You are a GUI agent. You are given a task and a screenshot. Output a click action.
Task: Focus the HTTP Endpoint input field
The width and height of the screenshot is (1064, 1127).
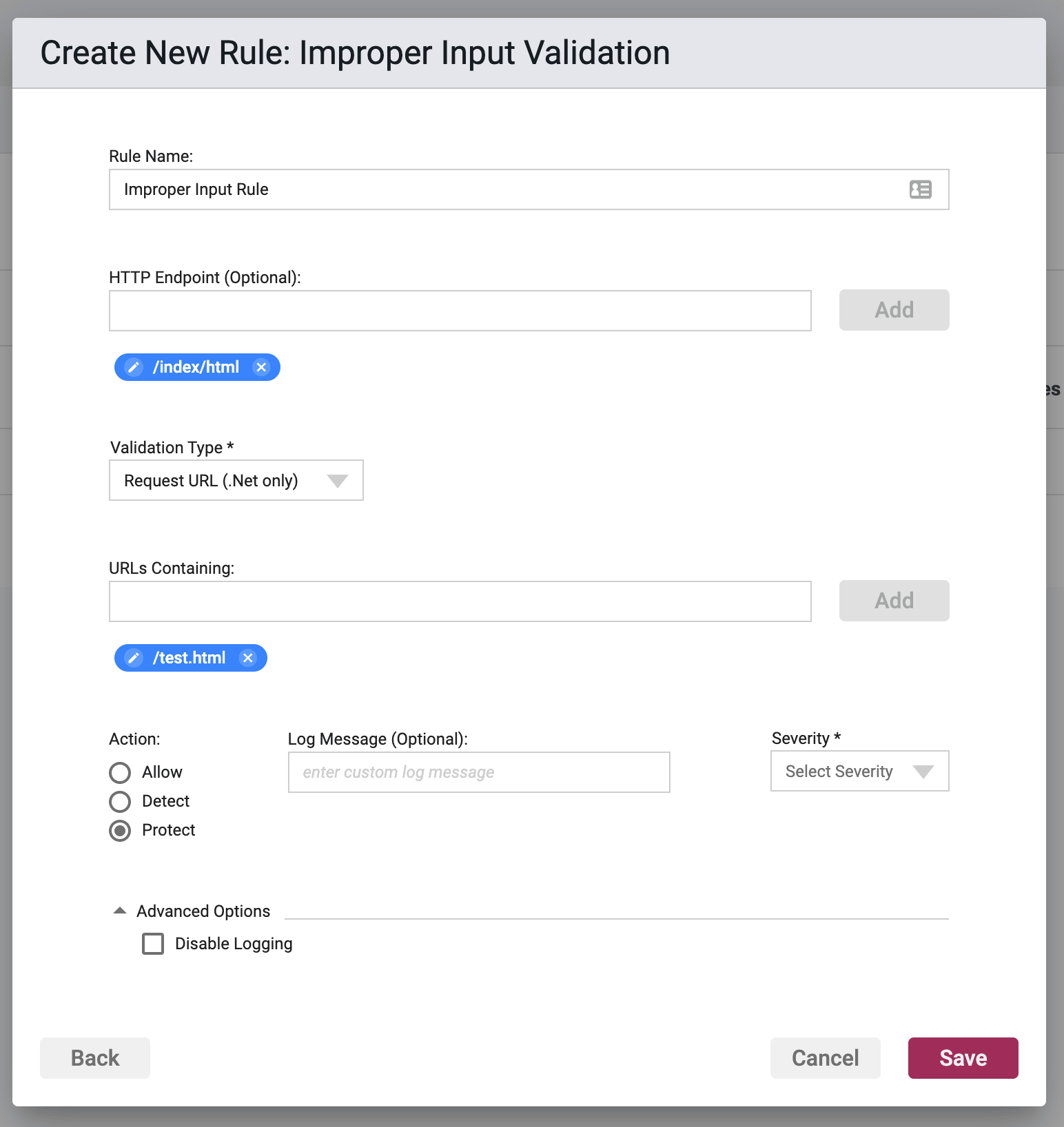point(460,311)
